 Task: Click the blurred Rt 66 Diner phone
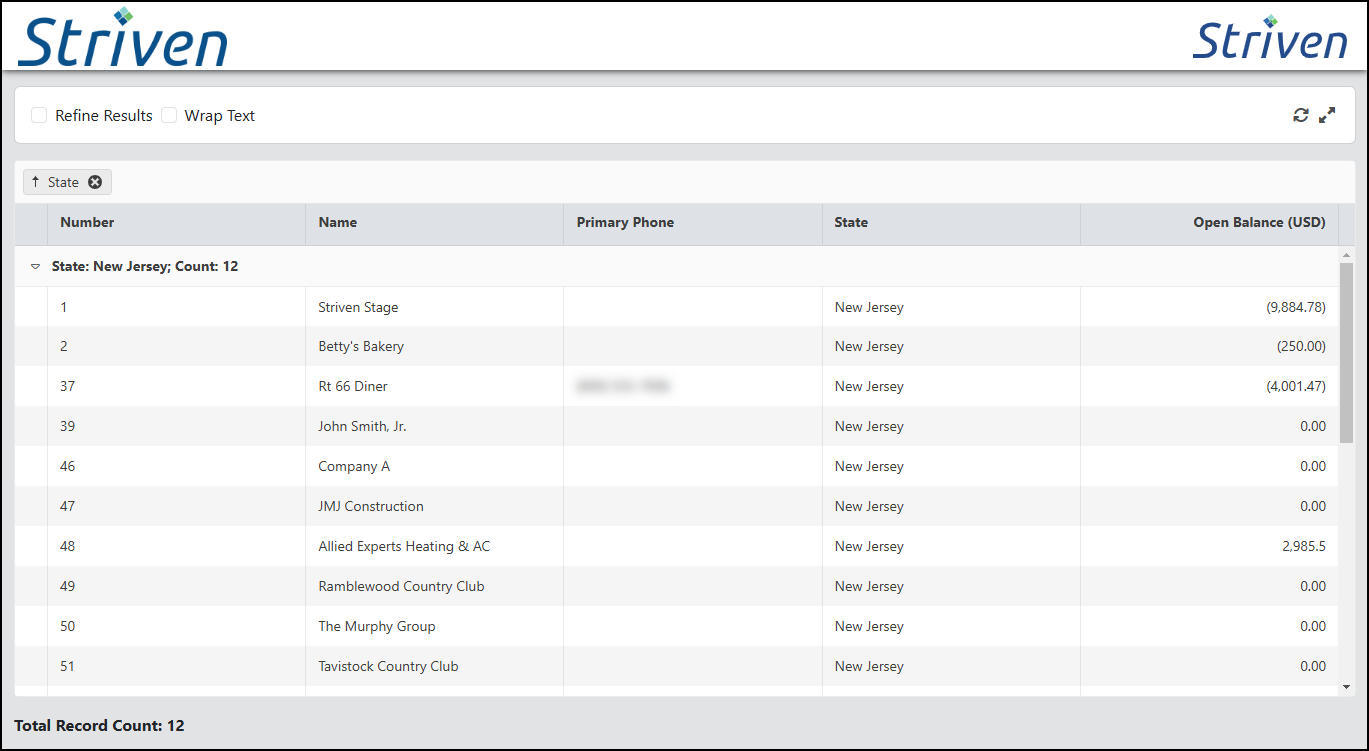(622, 385)
